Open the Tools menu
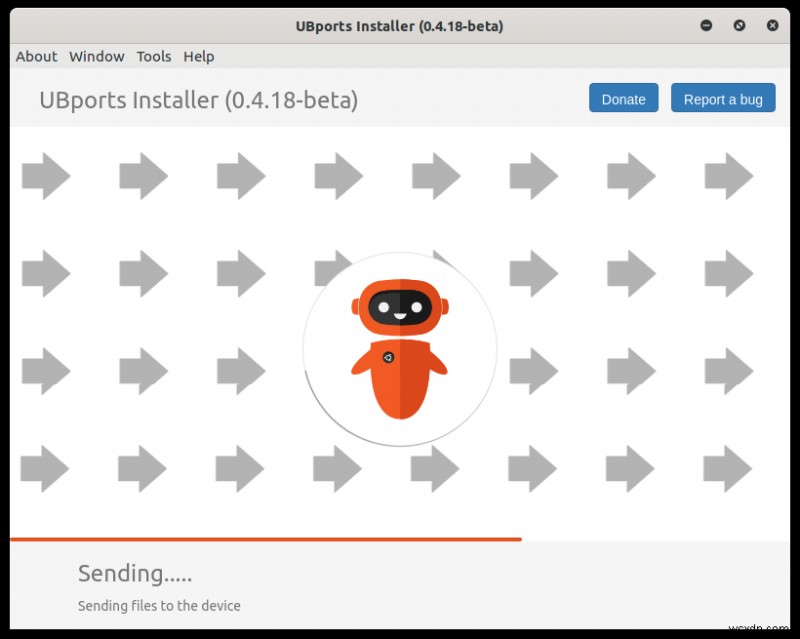 tap(154, 57)
